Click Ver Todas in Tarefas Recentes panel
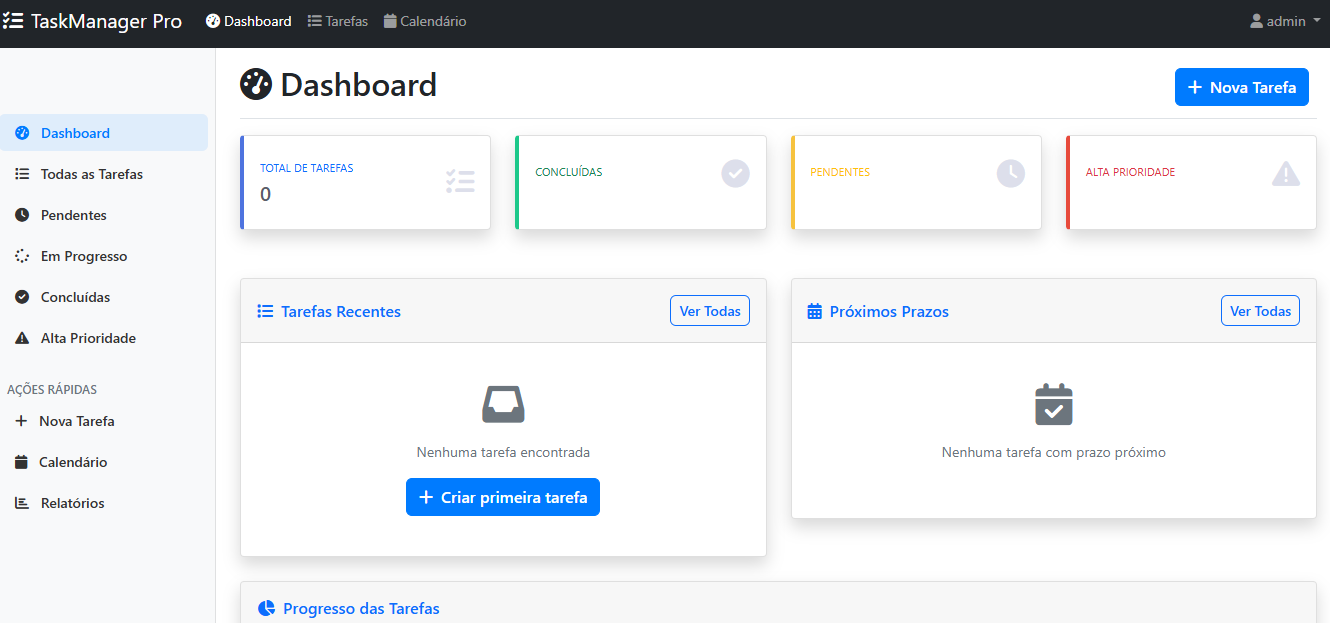The width and height of the screenshot is (1330, 623). [x=709, y=311]
